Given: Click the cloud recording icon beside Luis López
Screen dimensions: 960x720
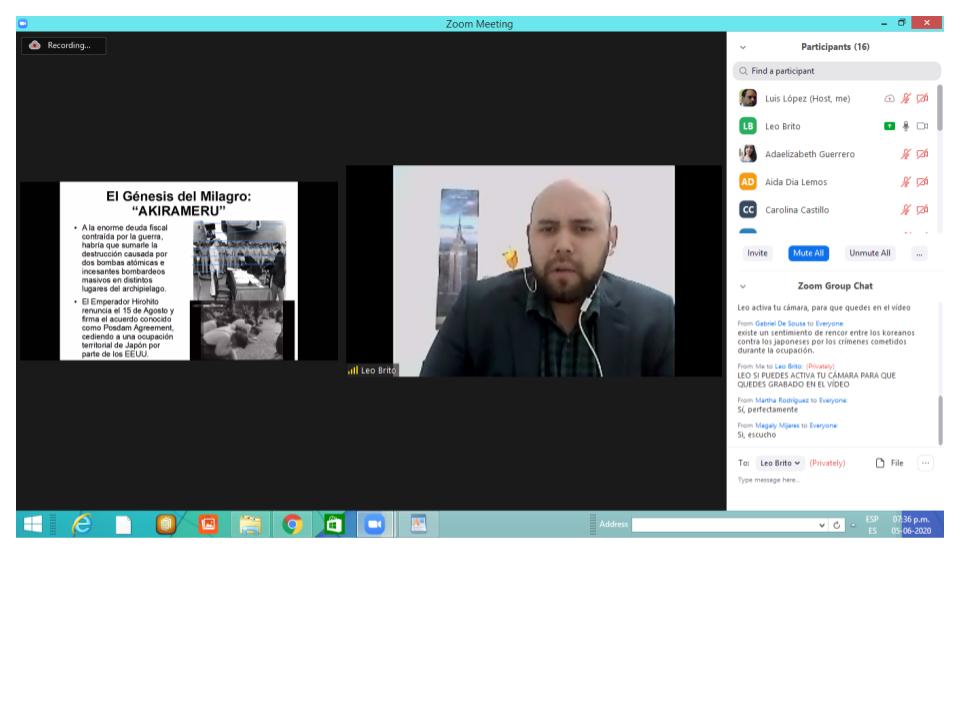Looking at the screenshot, I should pyautogui.click(x=889, y=98).
